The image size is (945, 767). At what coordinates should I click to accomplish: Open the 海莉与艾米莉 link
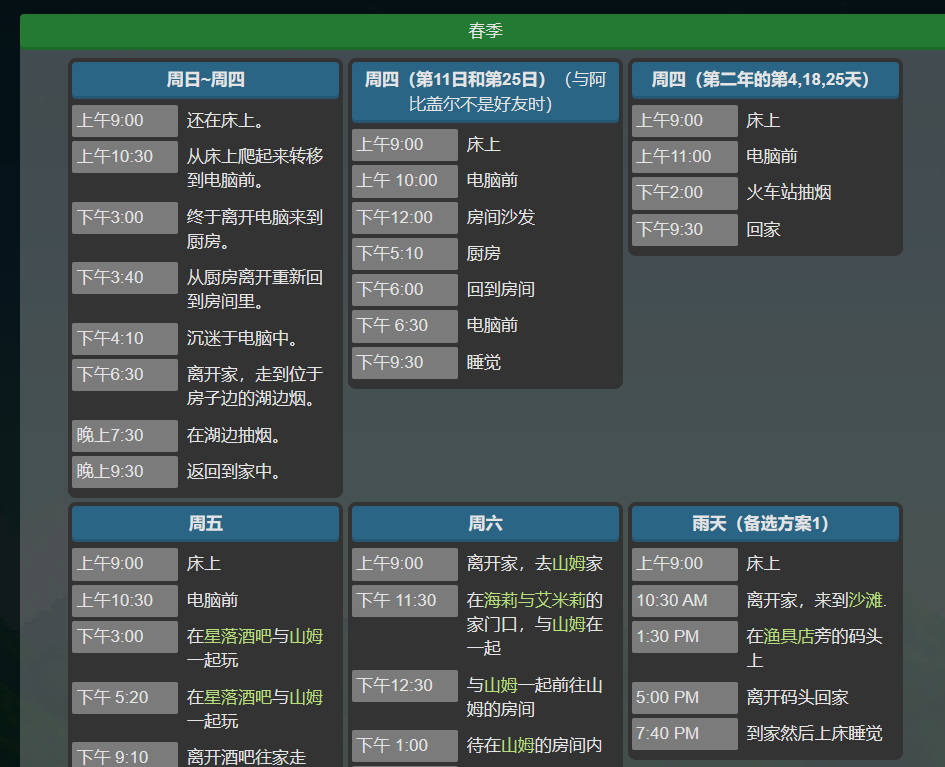pyautogui.click(x=535, y=600)
